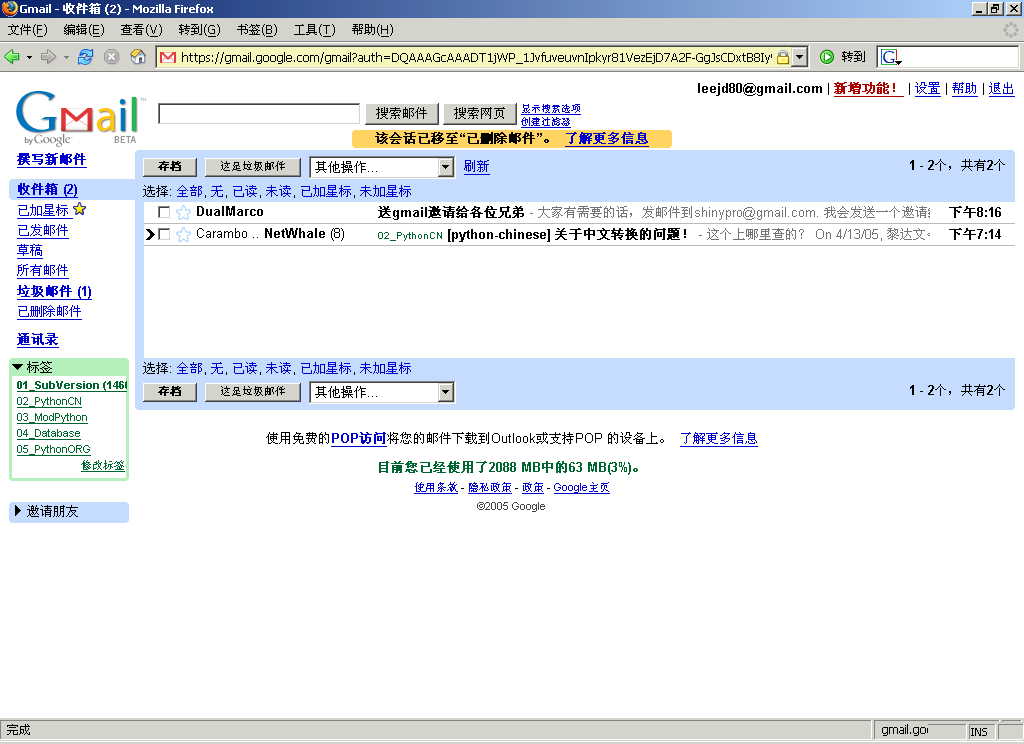Screen dimensions: 1024x744
Task: Open the Forward button history dropdown arrow
Action: click(x=66, y=57)
